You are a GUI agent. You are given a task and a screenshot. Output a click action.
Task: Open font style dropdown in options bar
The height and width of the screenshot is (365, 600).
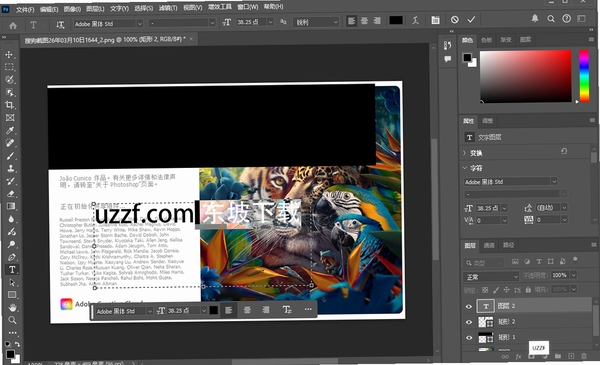click(x=212, y=23)
